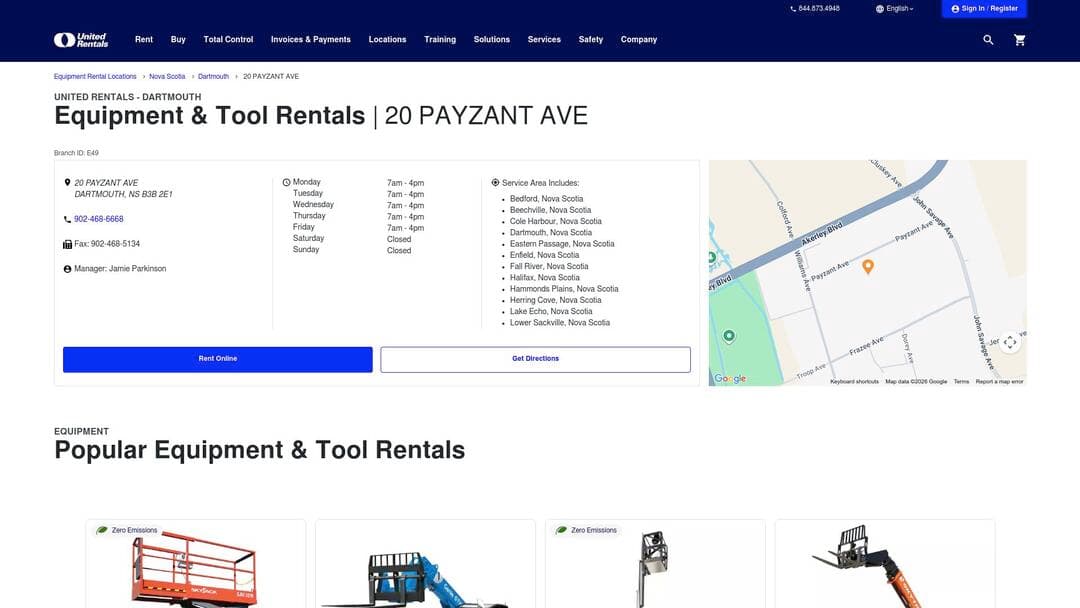Click the United Rentals logo
Screen dimensions: 1080x608
coord(84,38)
